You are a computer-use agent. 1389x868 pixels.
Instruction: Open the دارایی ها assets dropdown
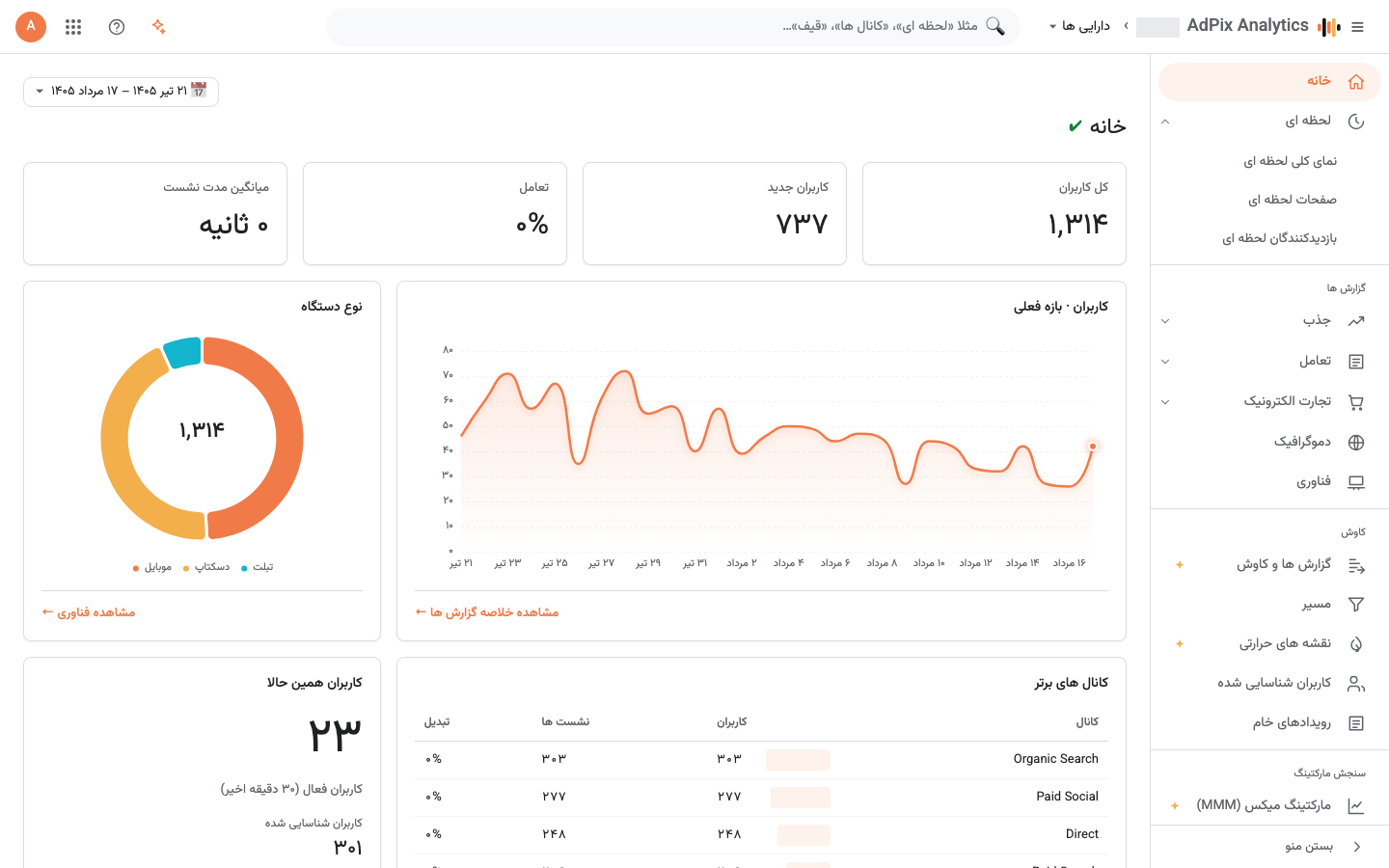(x=1079, y=26)
